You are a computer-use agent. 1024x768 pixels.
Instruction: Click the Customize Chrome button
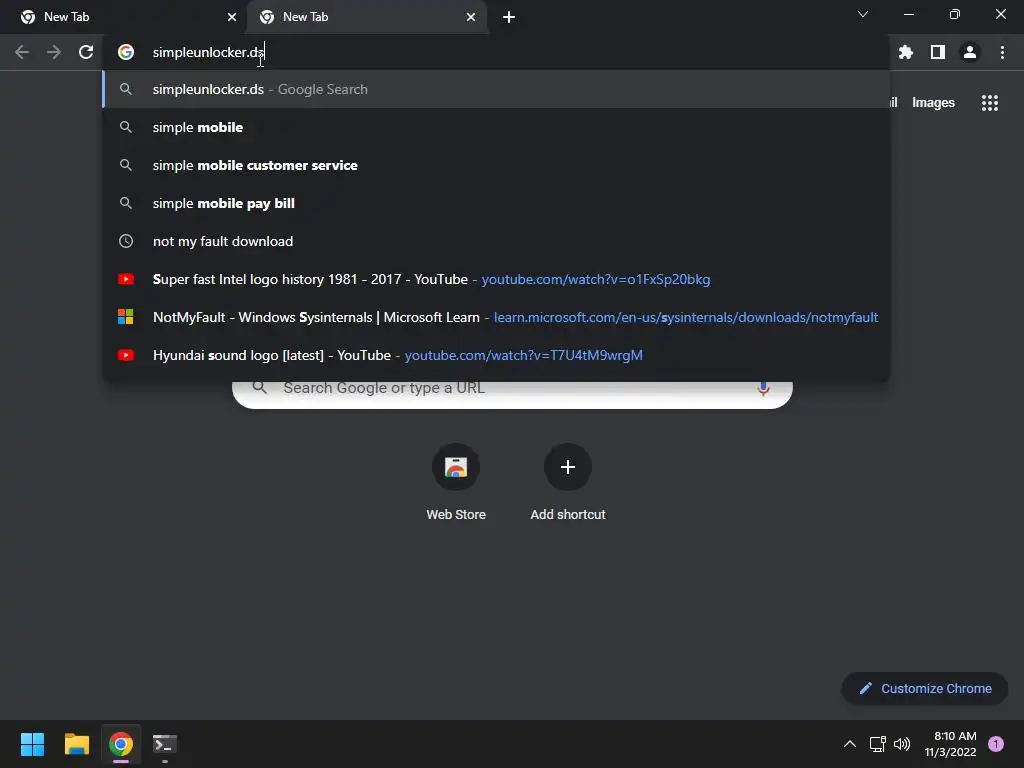coord(925,688)
